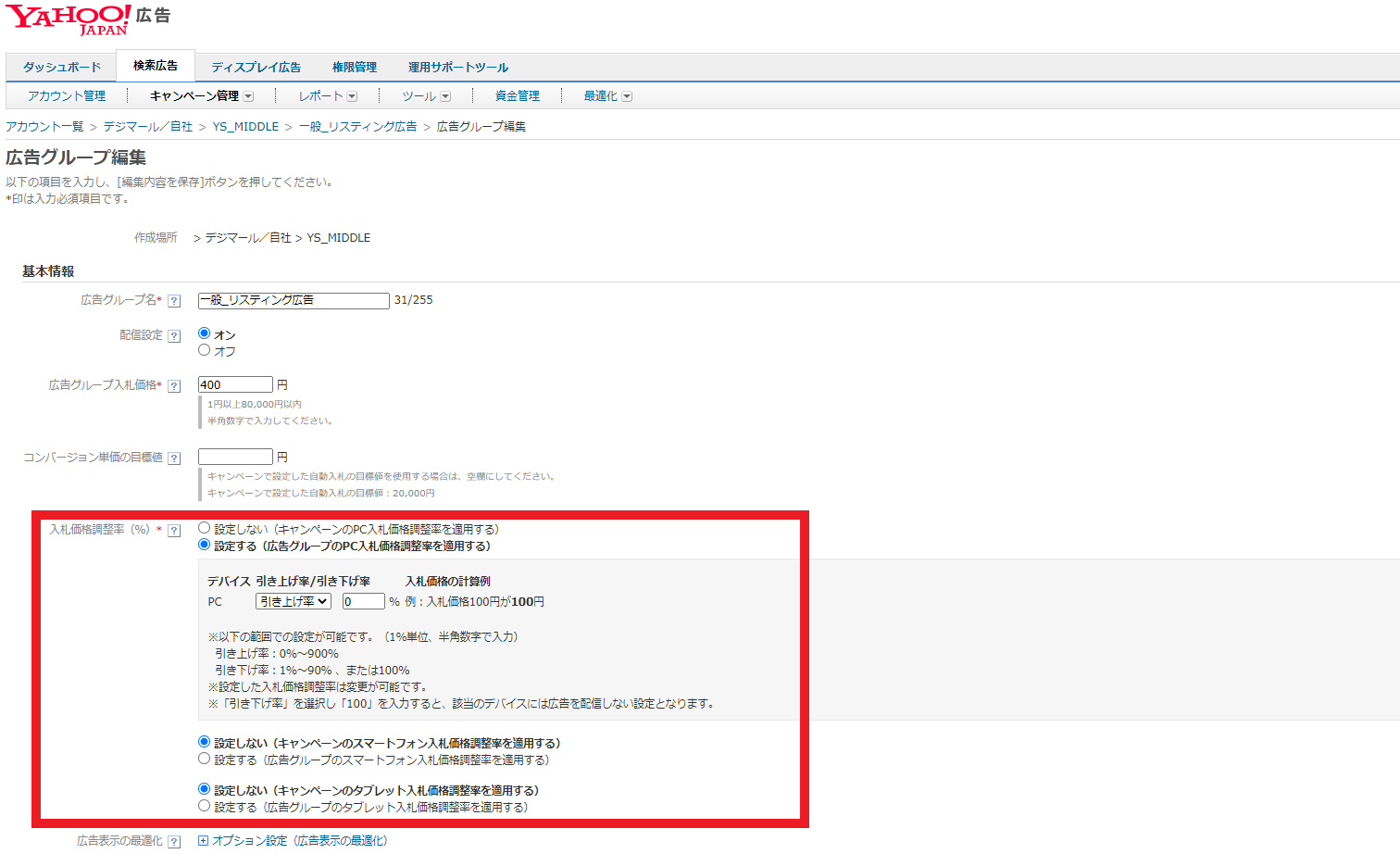
Task: Open the help icon next to 配信設定
Action: (174, 336)
